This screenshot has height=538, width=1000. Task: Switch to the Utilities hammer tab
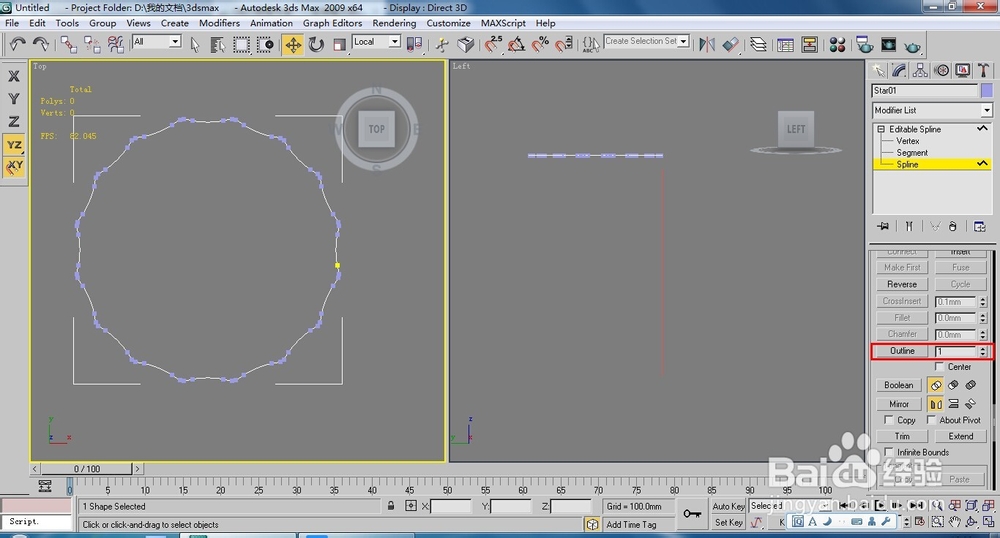983,70
